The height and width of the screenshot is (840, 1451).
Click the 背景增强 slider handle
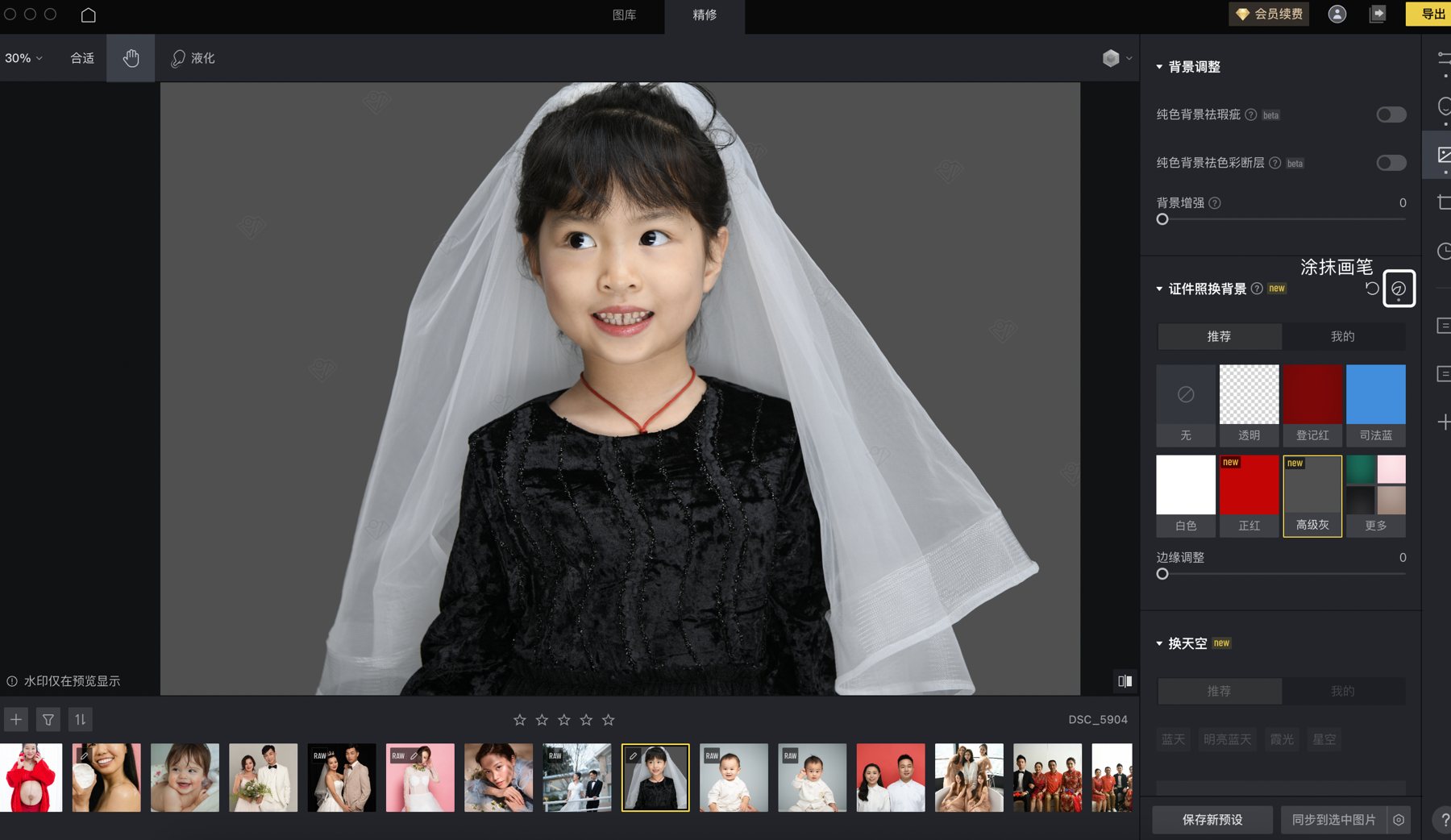tap(1162, 219)
